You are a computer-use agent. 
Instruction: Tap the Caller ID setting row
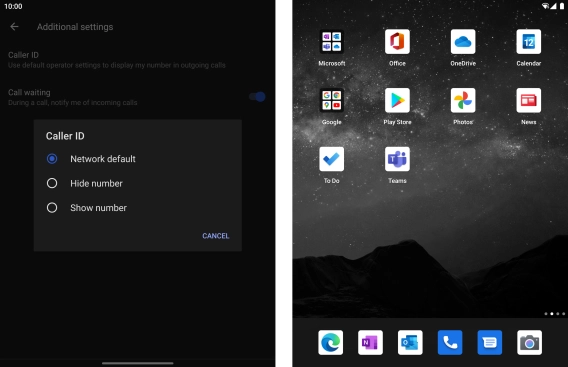(137, 60)
